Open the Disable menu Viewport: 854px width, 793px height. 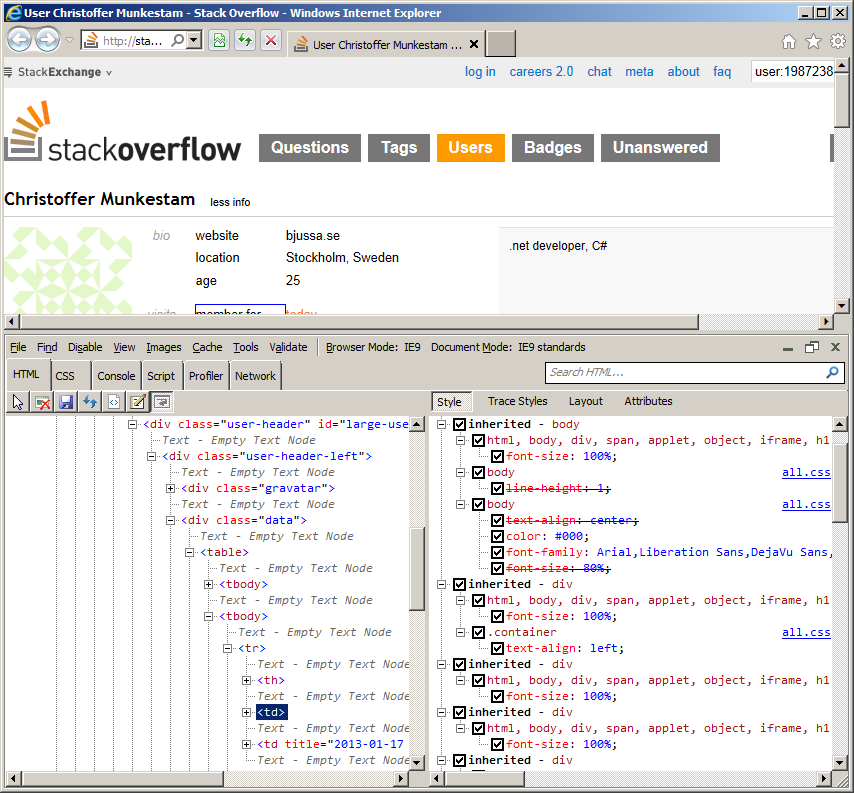coord(85,347)
